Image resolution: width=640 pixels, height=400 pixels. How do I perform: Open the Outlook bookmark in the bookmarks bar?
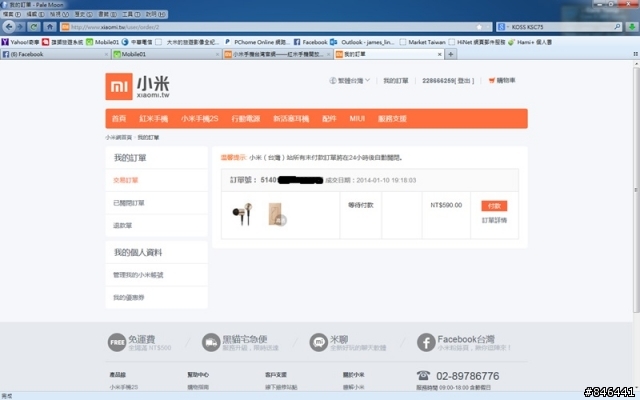[362, 42]
